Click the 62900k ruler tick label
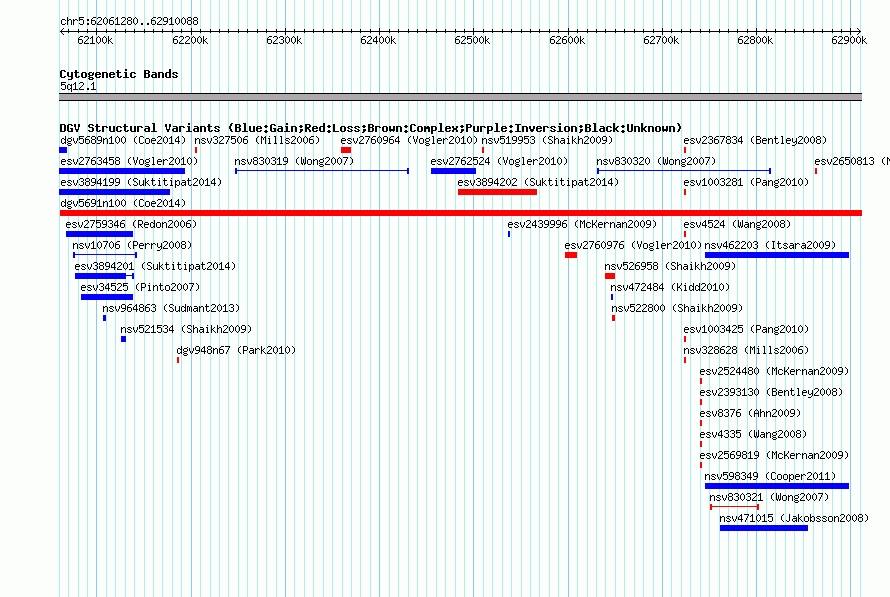The width and height of the screenshot is (890, 597). [x=849, y=40]
